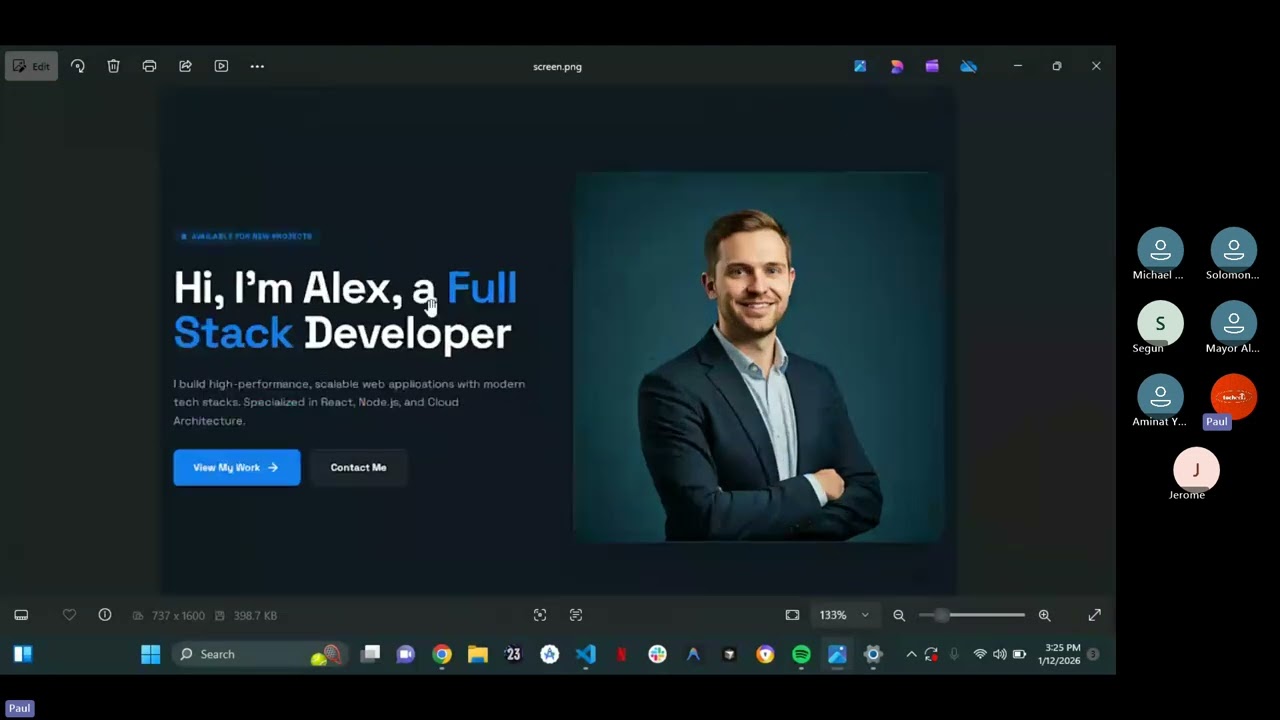1280x720 pixels.
Task: Click the taskbar Search box
Action: [x=259, y=654]
